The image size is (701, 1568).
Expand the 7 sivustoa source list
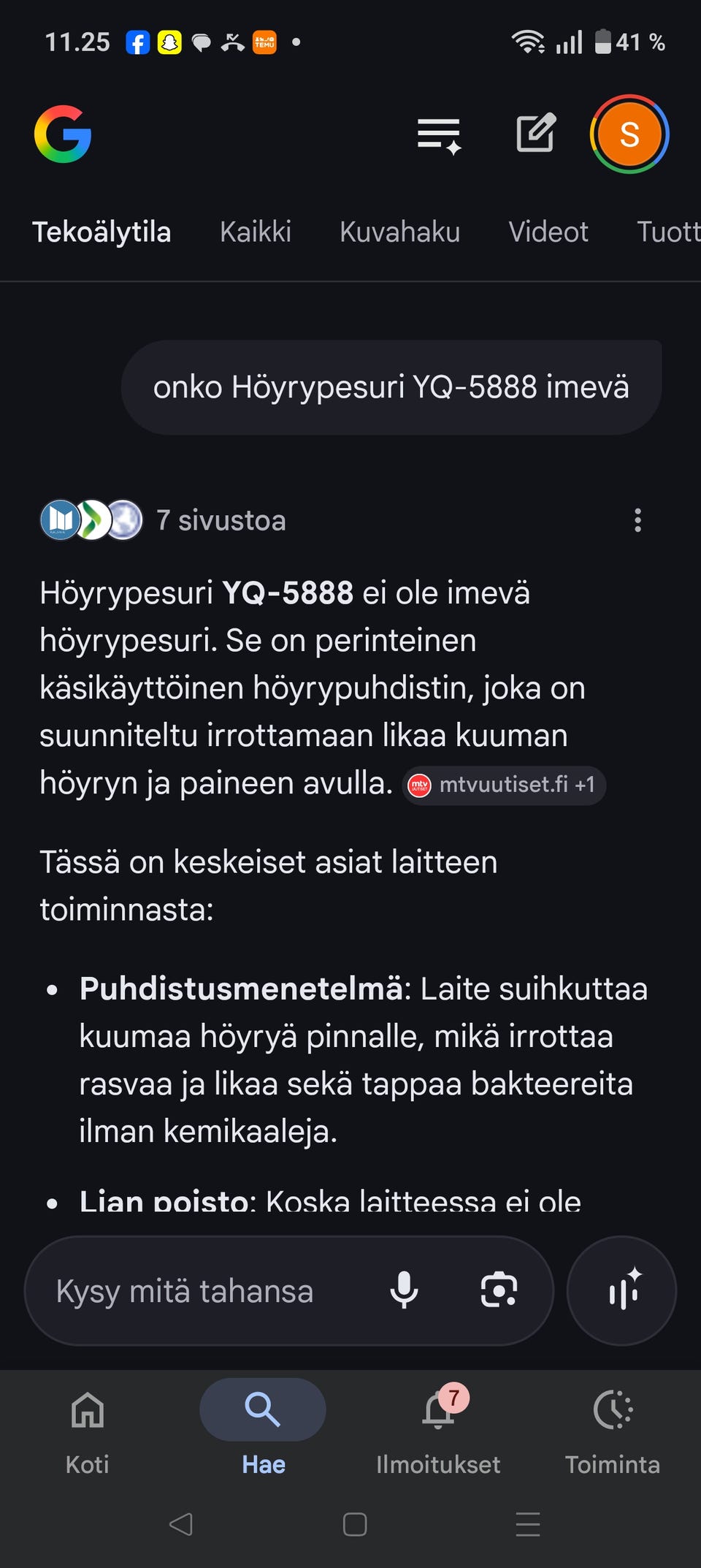[x=221, y=520]
